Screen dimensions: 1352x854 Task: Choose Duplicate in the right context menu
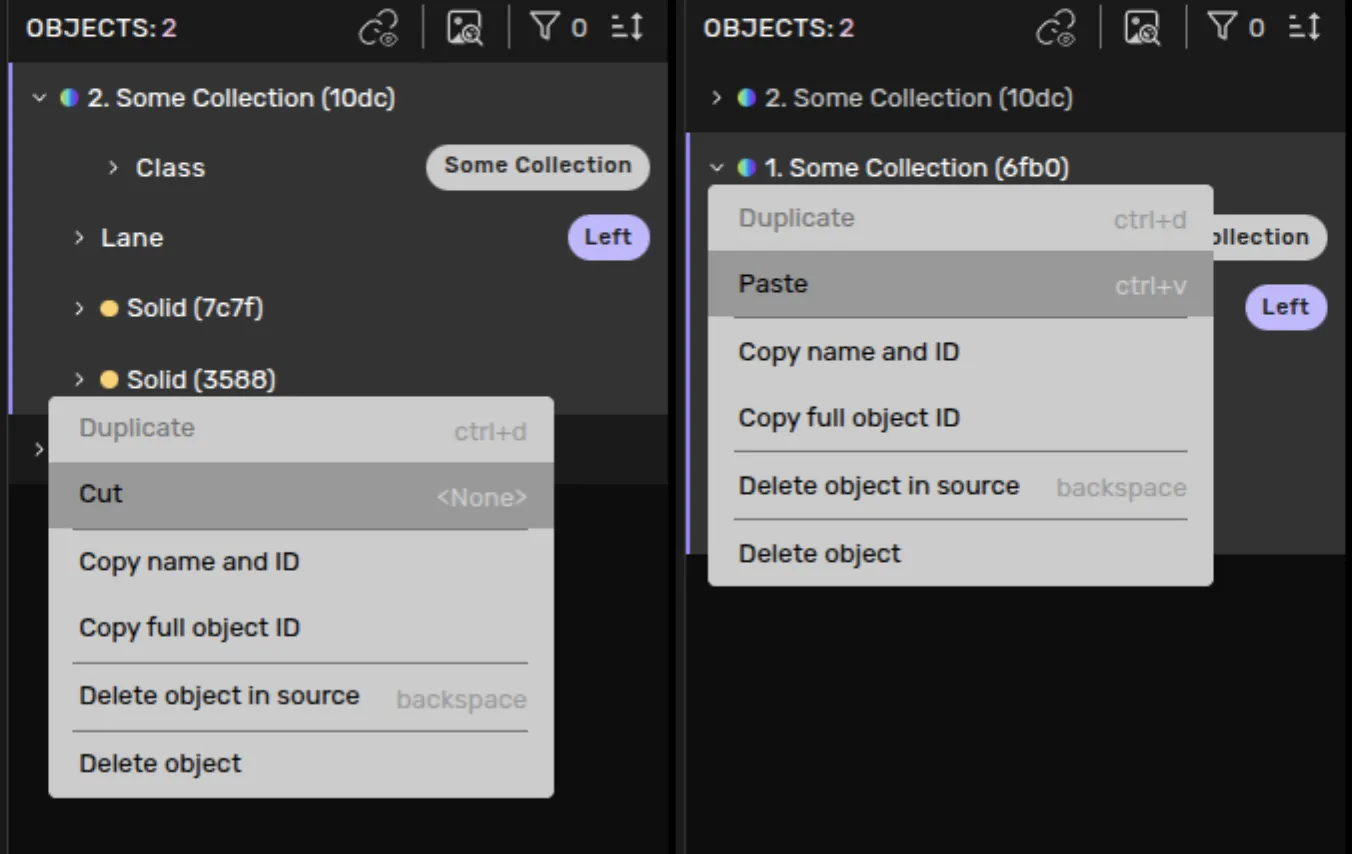point(960,218)
